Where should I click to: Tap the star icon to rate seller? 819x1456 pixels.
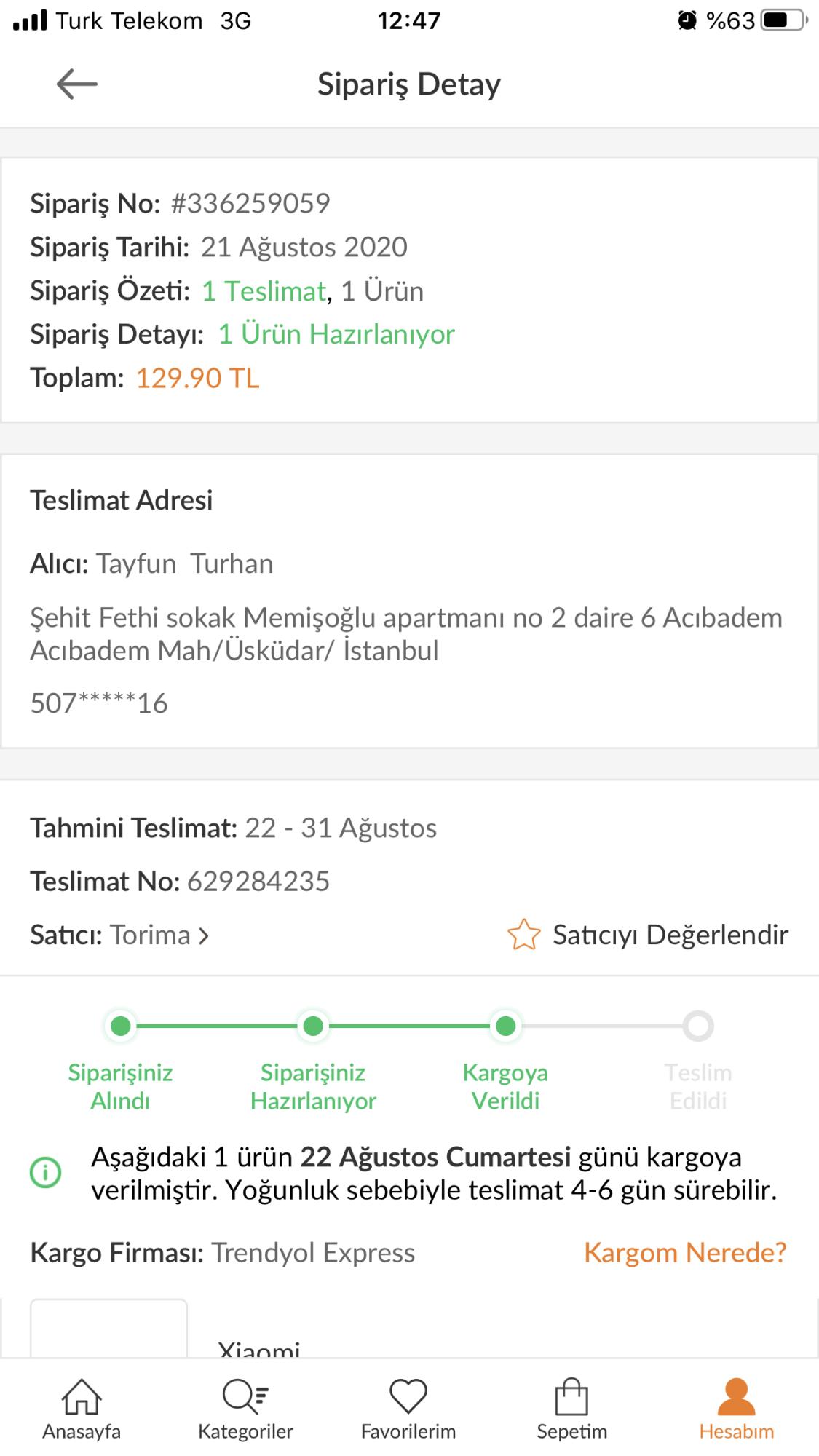tap(524, 935)
